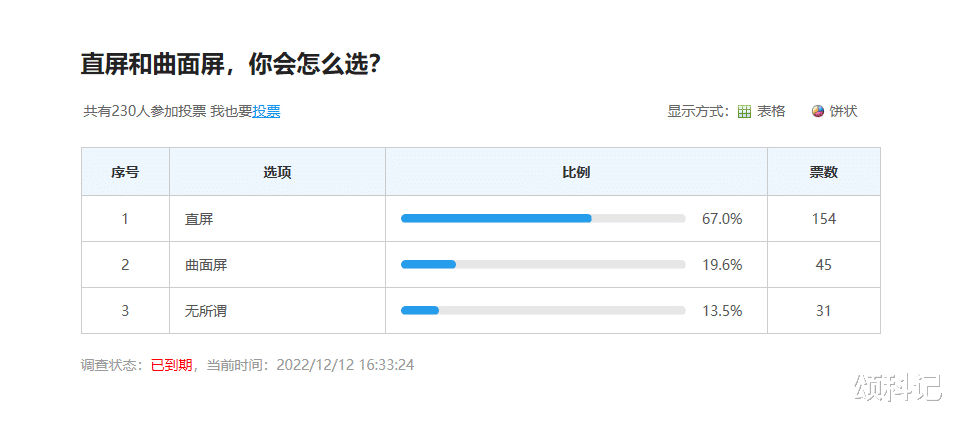The height and width of the screenshot is (422, 958).
Task: Switch display mode to 表格 label
Action: click(x=771, y=112)
